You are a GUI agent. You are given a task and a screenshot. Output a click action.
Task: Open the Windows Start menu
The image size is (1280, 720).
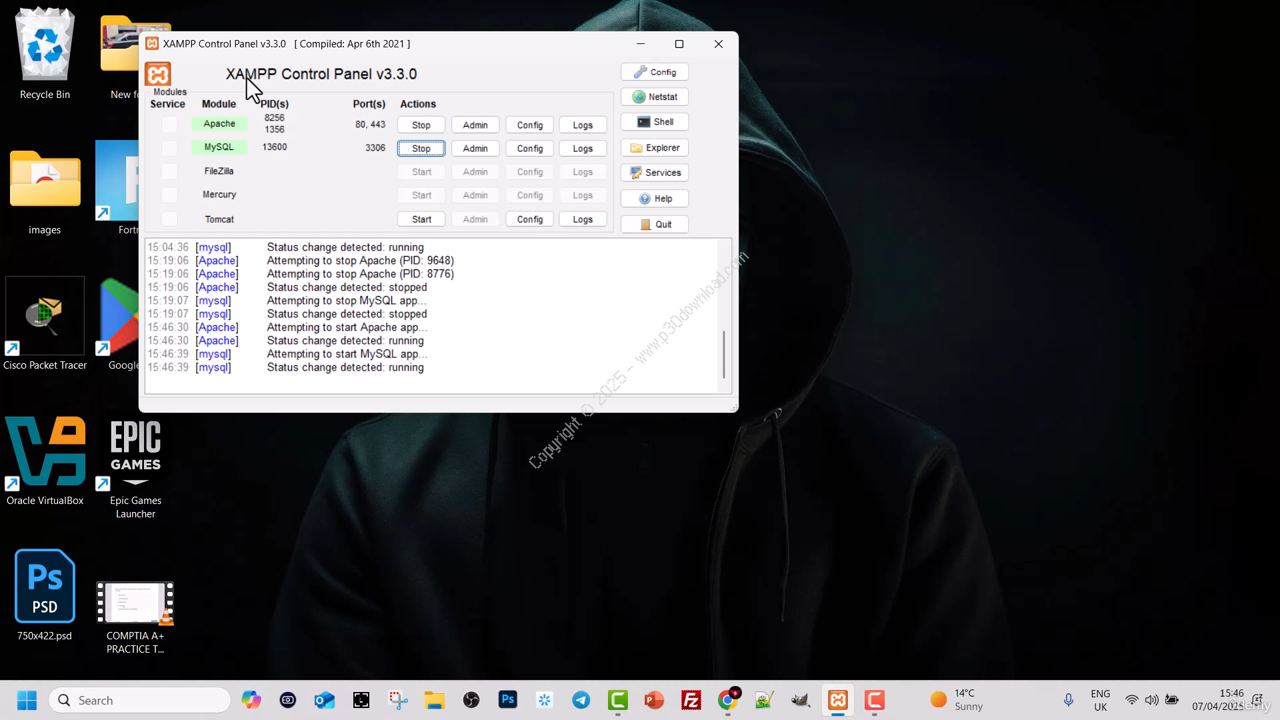[x=27, y=700]
